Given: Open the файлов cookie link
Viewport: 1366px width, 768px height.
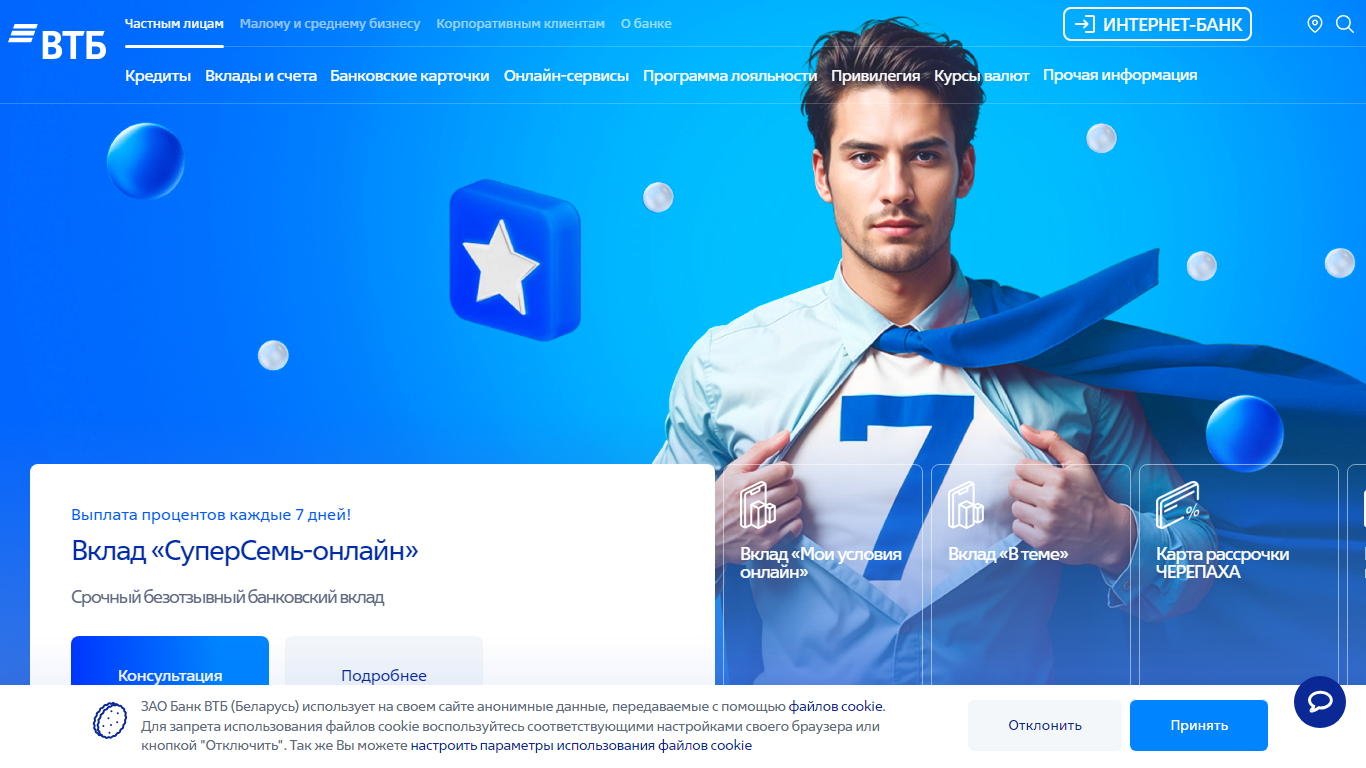Looking at the screenshot, I should 836,706.
